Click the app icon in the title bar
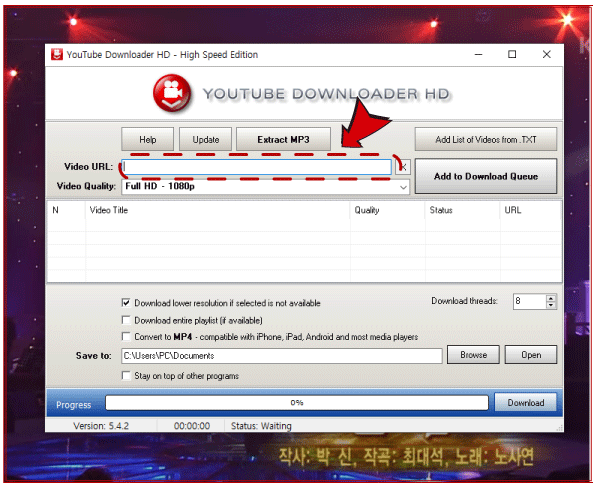593x488 pixels. point(57,54)
